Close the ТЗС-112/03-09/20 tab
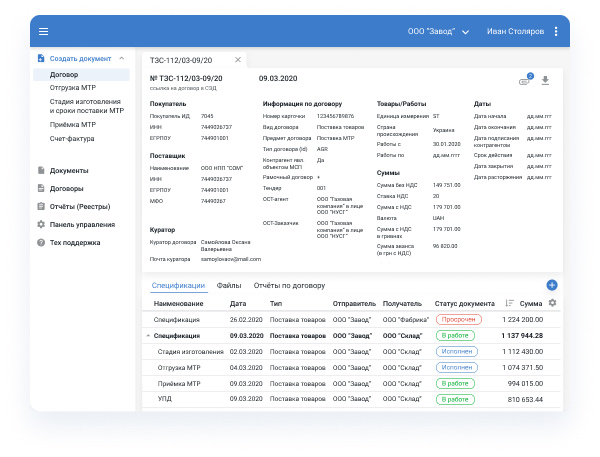The width and height of the screenshot is (600, 457). click(238, 60)
